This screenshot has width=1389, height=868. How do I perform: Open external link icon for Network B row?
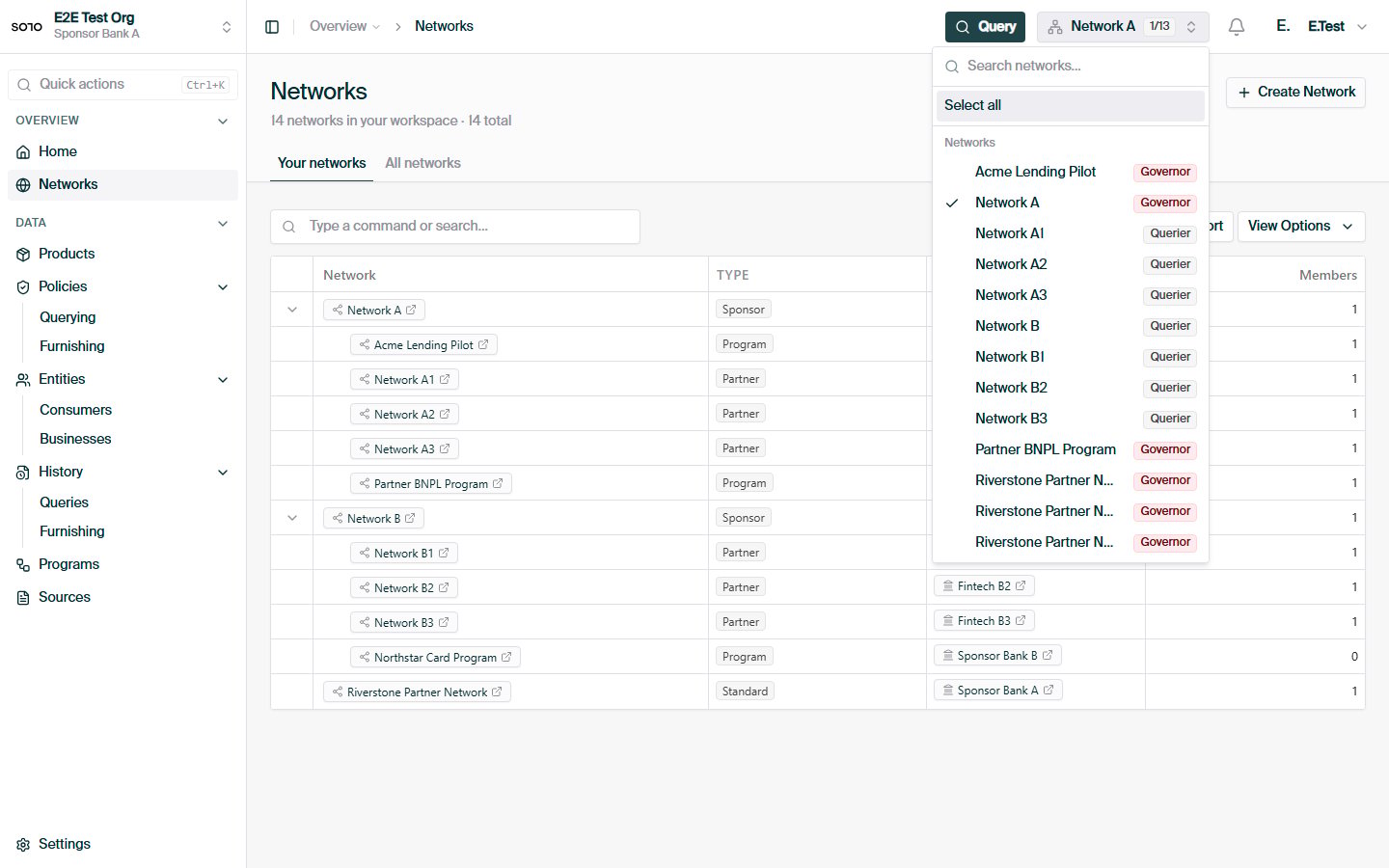tap(410, 519)
